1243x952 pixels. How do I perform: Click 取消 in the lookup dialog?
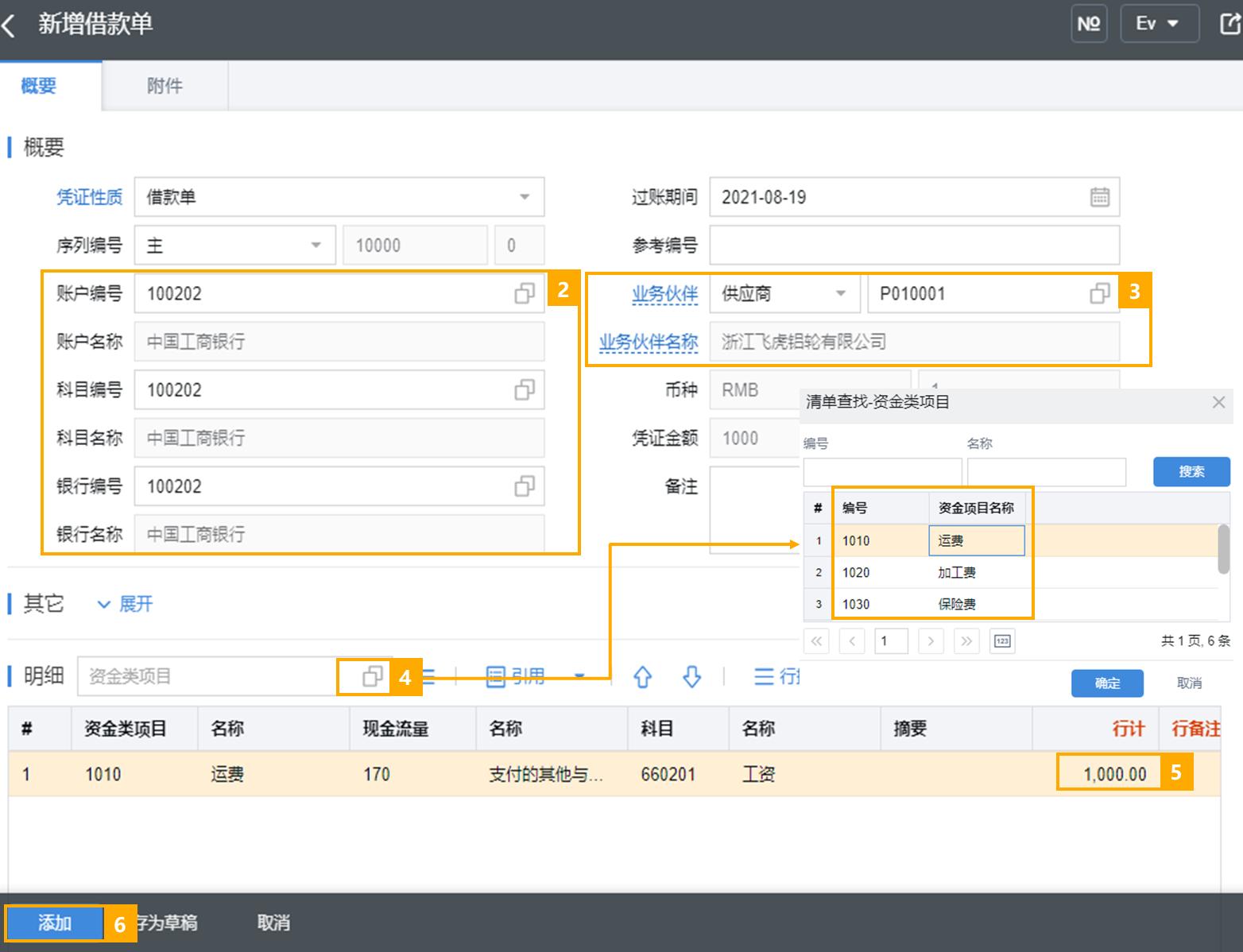[x=1189, y=683]
